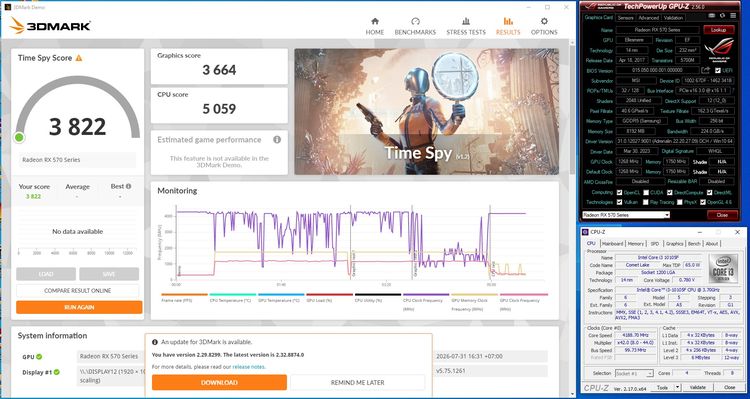Switch to the Memory tab in CPU-Z
The height and width of the screenshot is (399, 750).
(x=636, y=244)
